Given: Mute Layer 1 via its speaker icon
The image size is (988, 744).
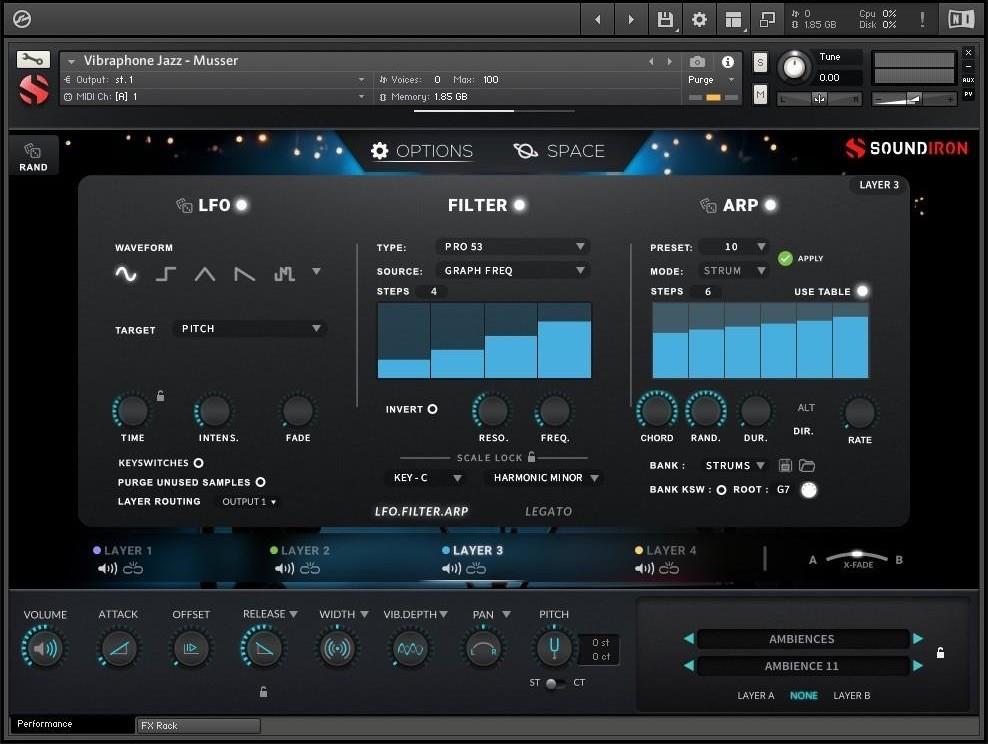Looking at the screenshot, I should (x=108, y=568).
